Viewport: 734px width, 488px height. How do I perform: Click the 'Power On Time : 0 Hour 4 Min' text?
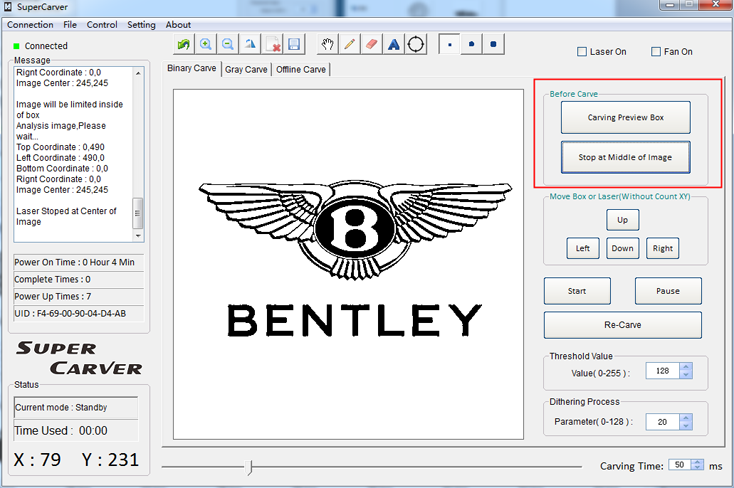(x=74, y=262)
